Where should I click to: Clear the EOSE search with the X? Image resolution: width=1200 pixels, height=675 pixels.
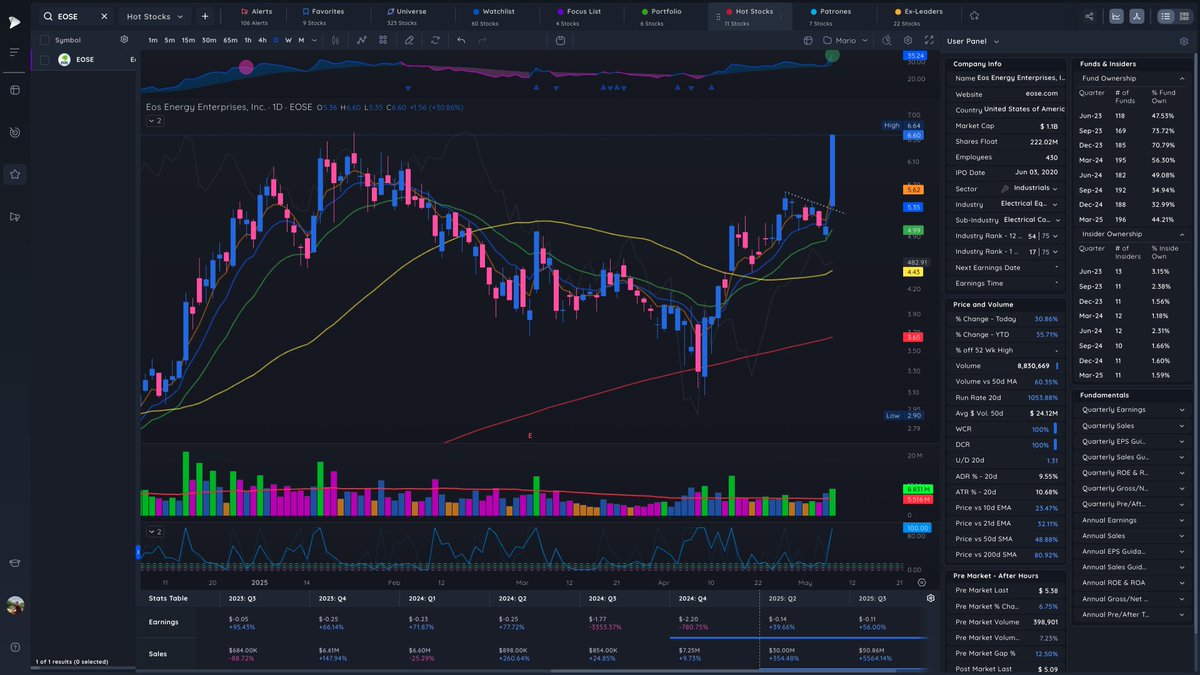pos(106,16)
